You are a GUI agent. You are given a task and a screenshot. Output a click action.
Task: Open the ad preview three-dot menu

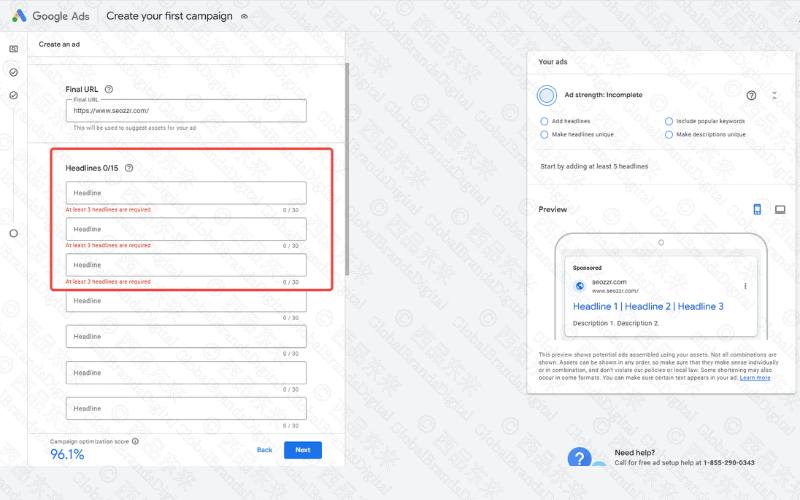click(745, 286)
